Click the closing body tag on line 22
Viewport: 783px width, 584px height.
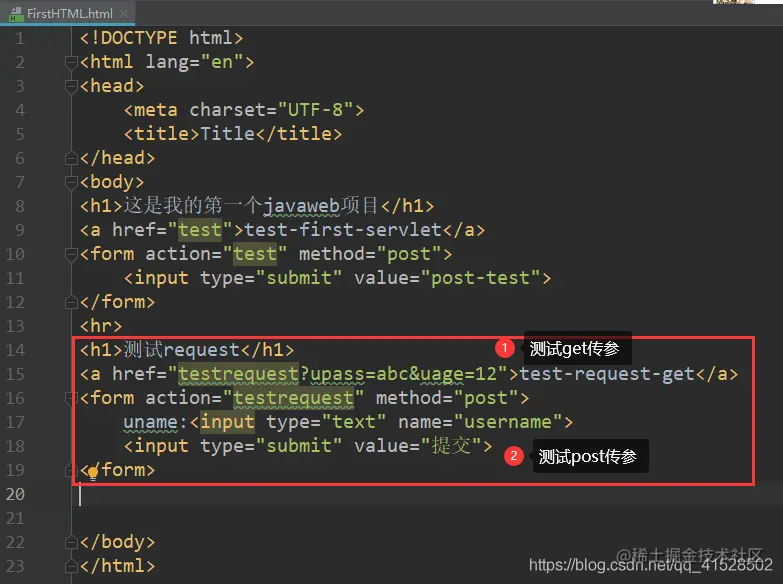117,542
